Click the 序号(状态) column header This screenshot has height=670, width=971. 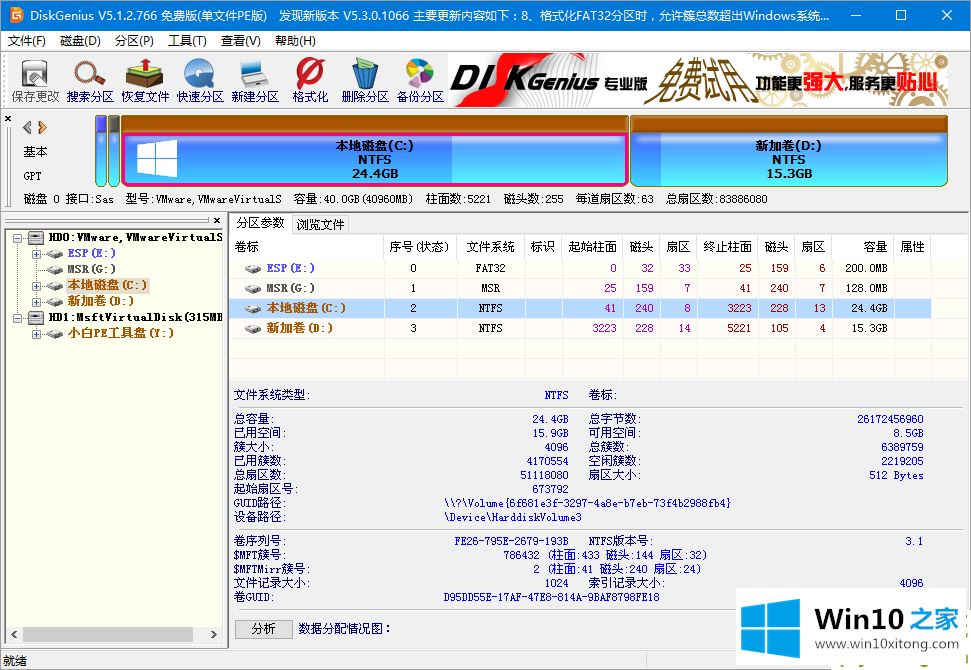click(x=420, y=246)
